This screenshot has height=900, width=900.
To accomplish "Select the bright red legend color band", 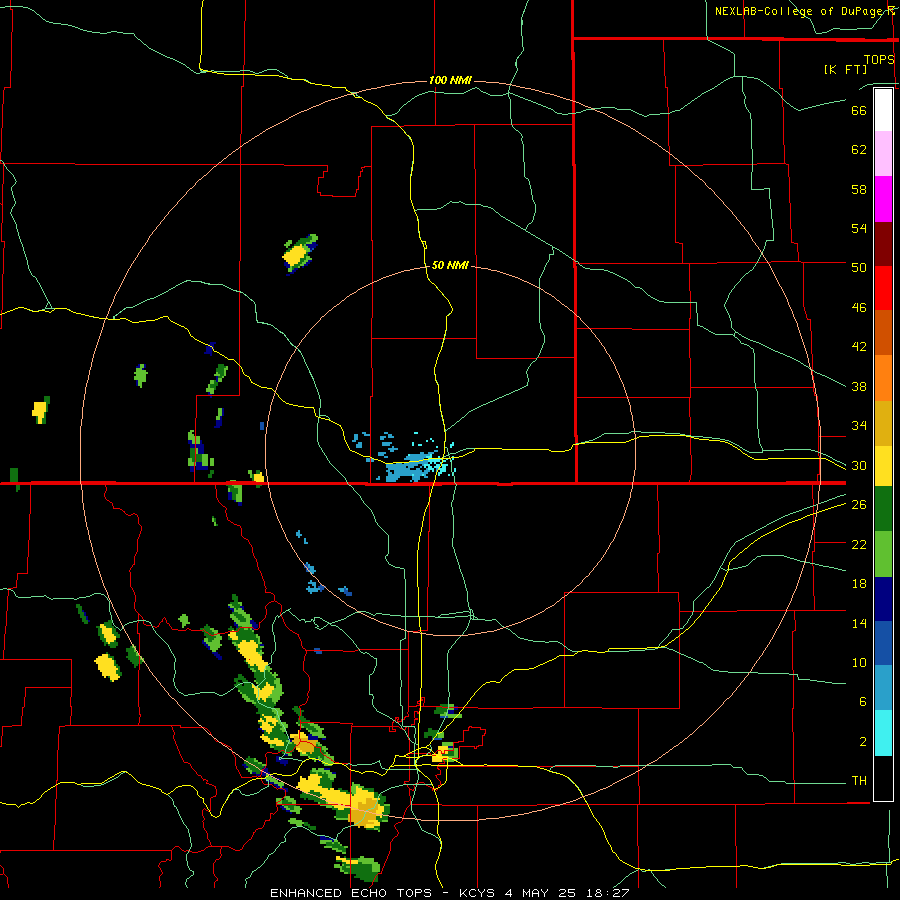I will [x=883, y=288].
